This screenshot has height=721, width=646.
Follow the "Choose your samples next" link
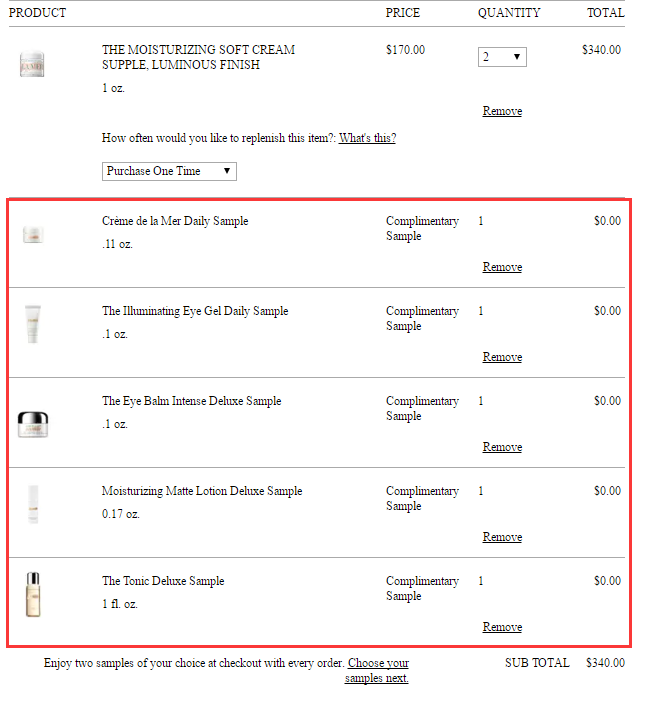coord(377,670)
